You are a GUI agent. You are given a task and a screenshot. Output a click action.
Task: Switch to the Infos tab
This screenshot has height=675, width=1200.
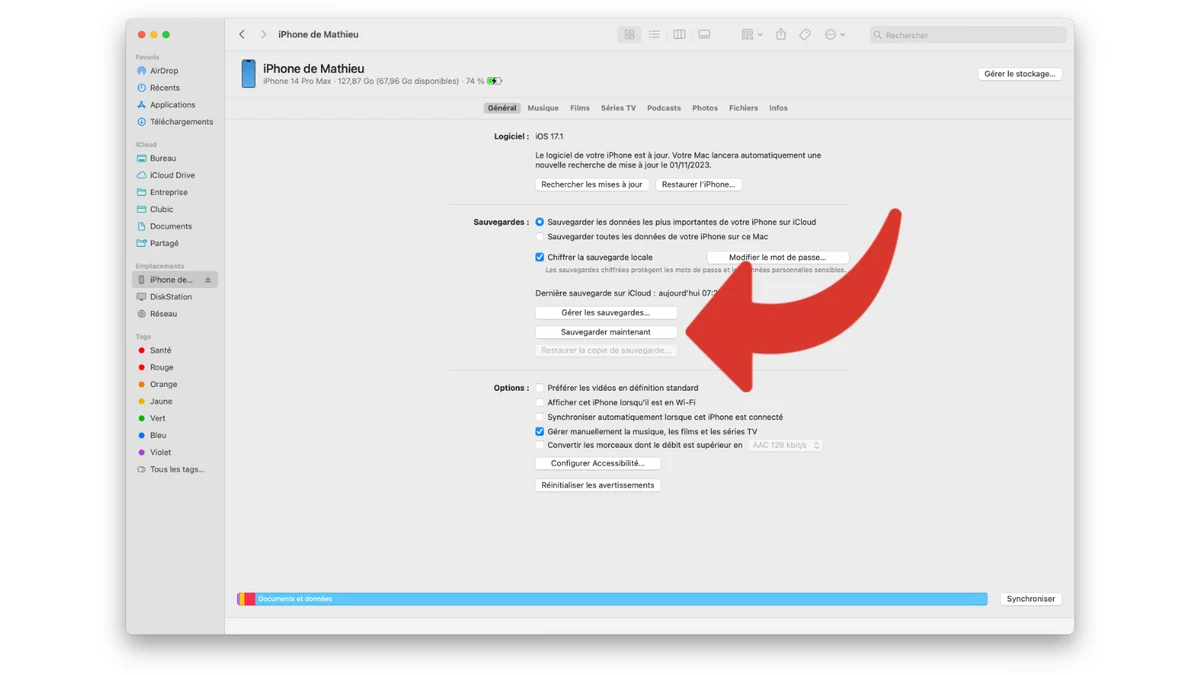click(778, 108)
